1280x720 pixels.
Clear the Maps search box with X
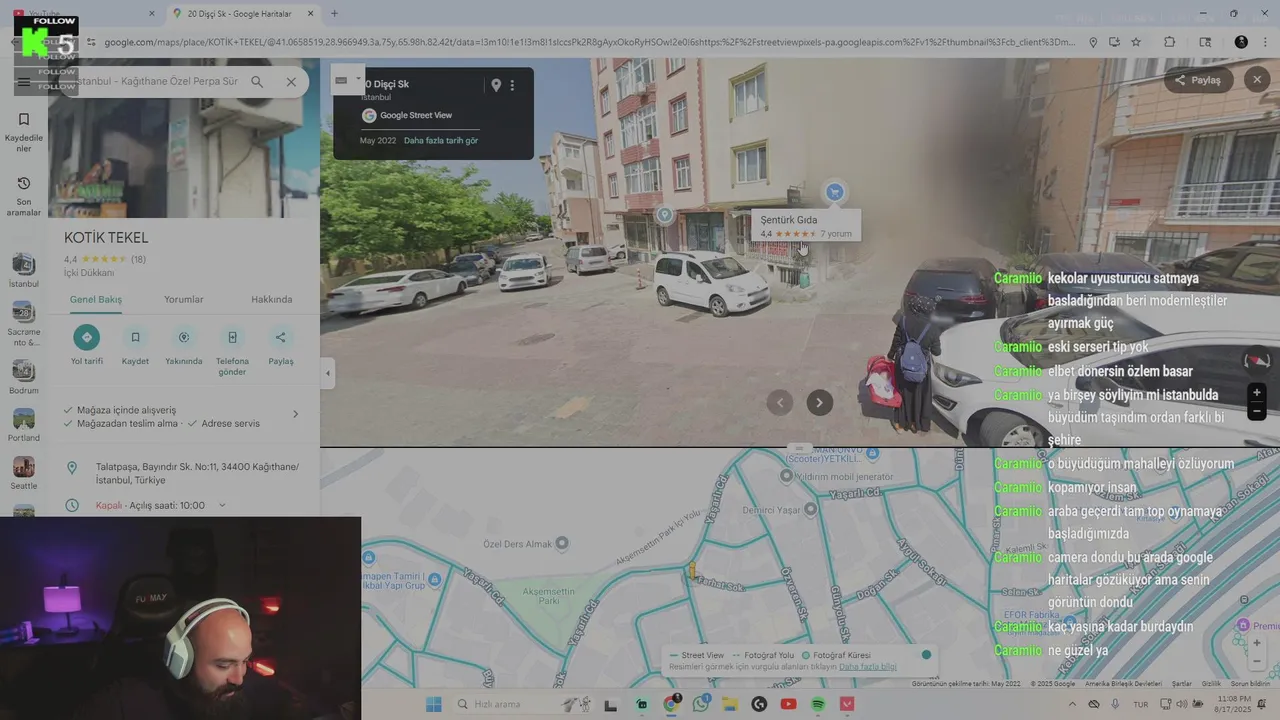pos(291,82)
